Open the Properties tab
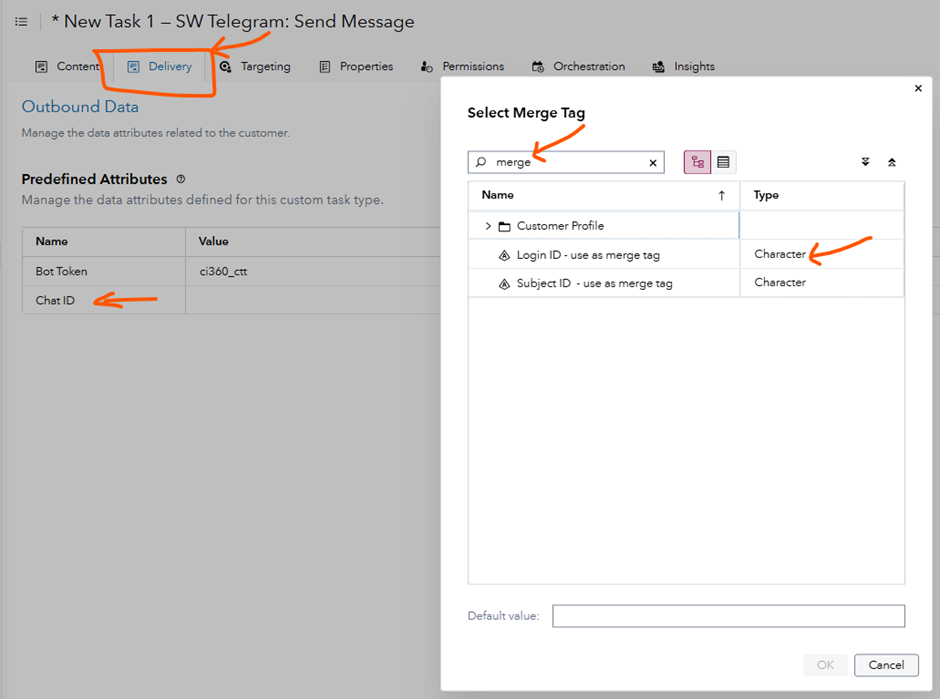The image size is (940, 699). pos(355,66)
